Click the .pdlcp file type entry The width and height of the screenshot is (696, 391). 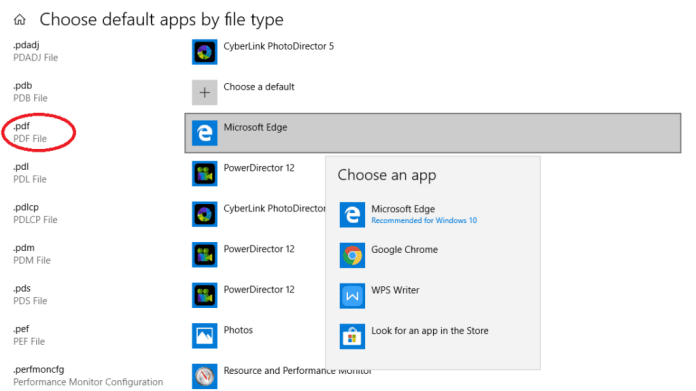tap(35, 213)
